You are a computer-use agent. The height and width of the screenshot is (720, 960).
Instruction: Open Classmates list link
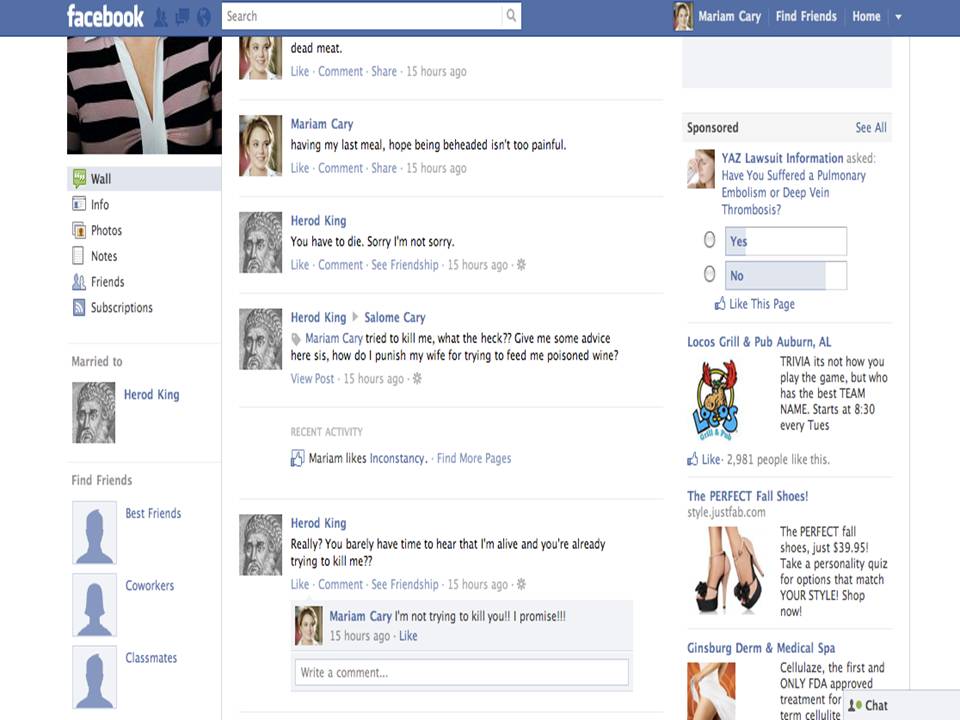(x=151, y=658)
